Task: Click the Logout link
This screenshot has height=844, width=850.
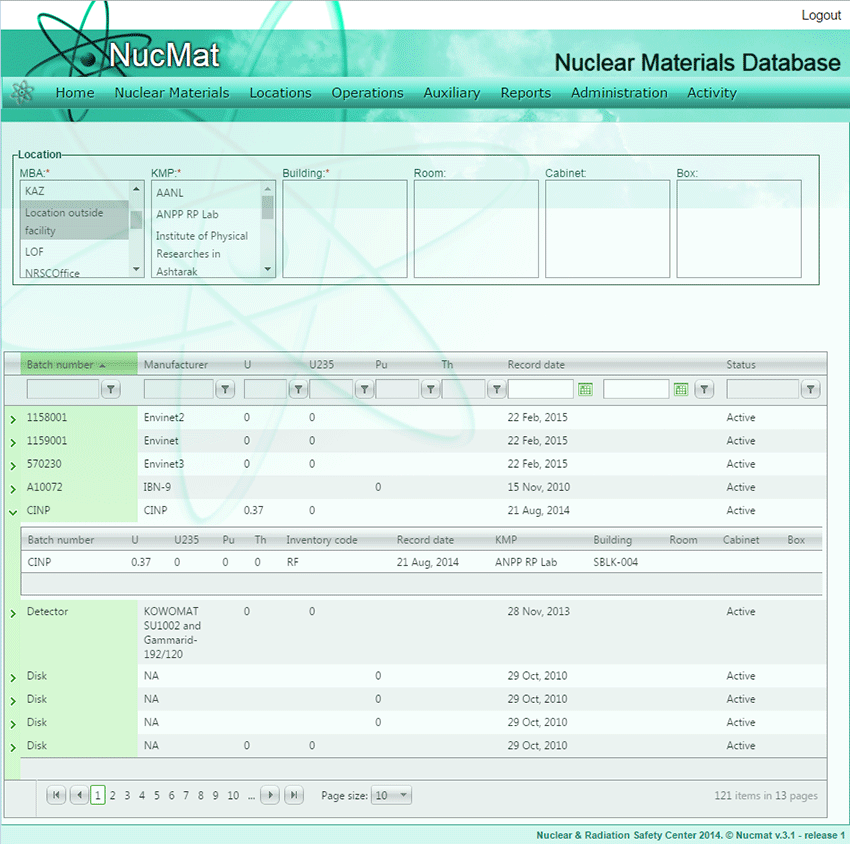Action: click(x=820, y=15)
